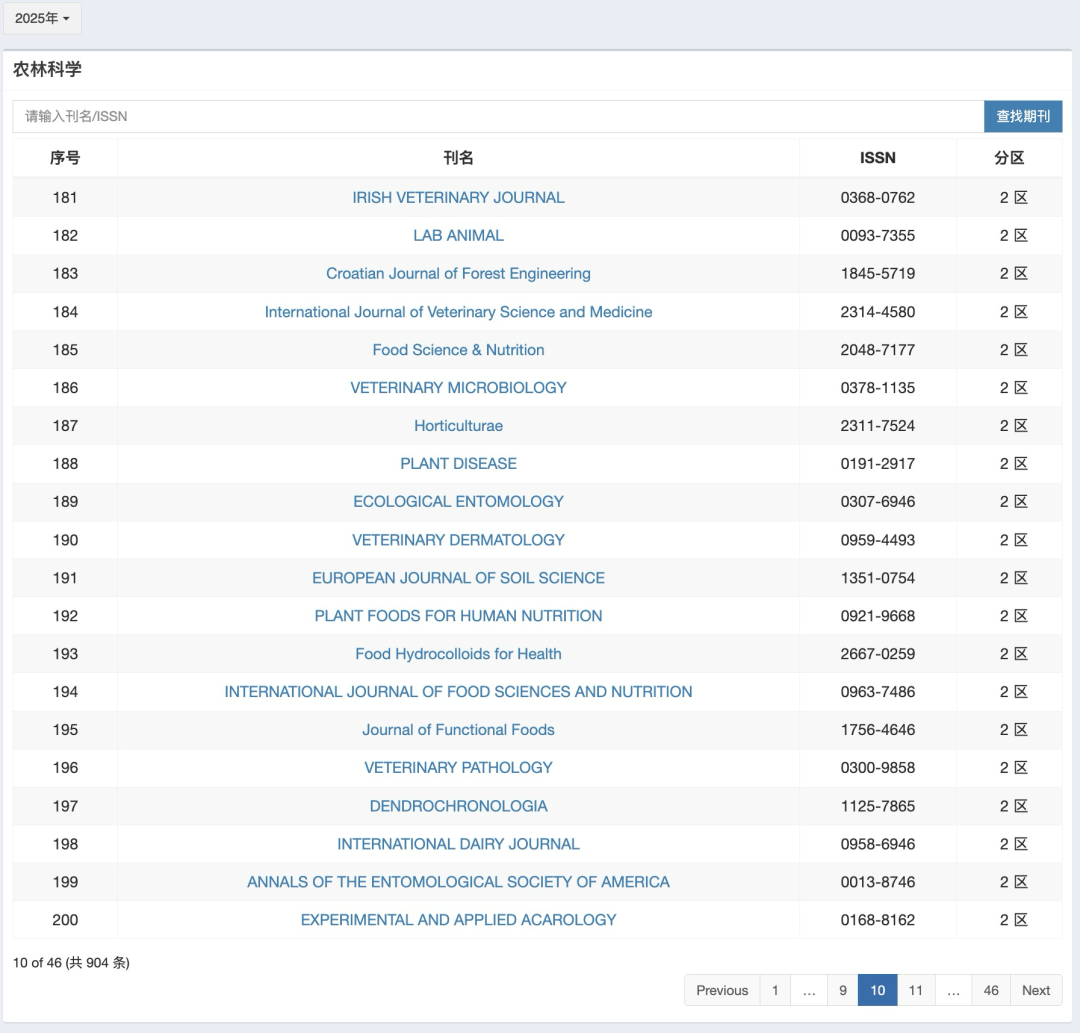
Task: Select ISSN 0378-1135 cell
Action: [878, 388]
